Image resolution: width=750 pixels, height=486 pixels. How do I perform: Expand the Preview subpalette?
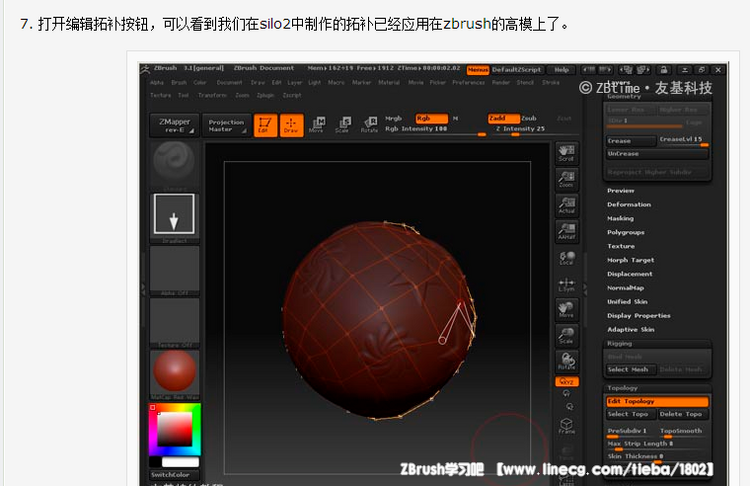click(x=621, y=190)
